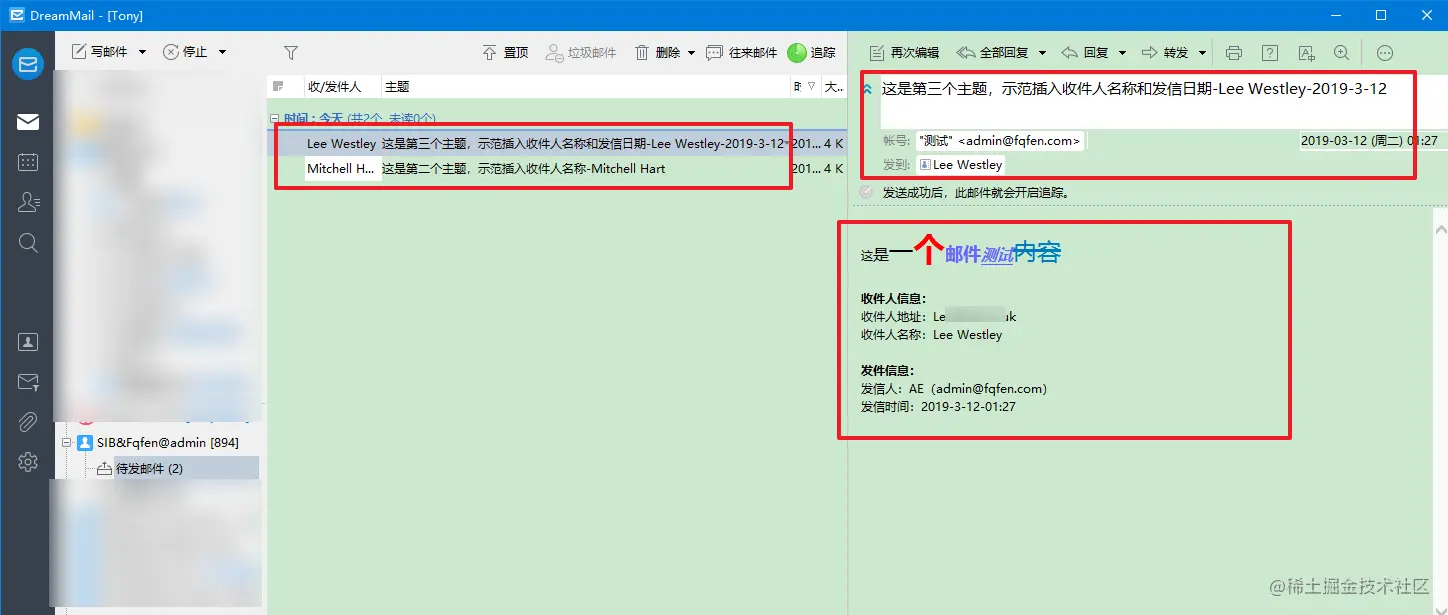Open the 回复 dropdown arrow
The height and width of the screenshot is (615, 1448).
click(1122, 52)
